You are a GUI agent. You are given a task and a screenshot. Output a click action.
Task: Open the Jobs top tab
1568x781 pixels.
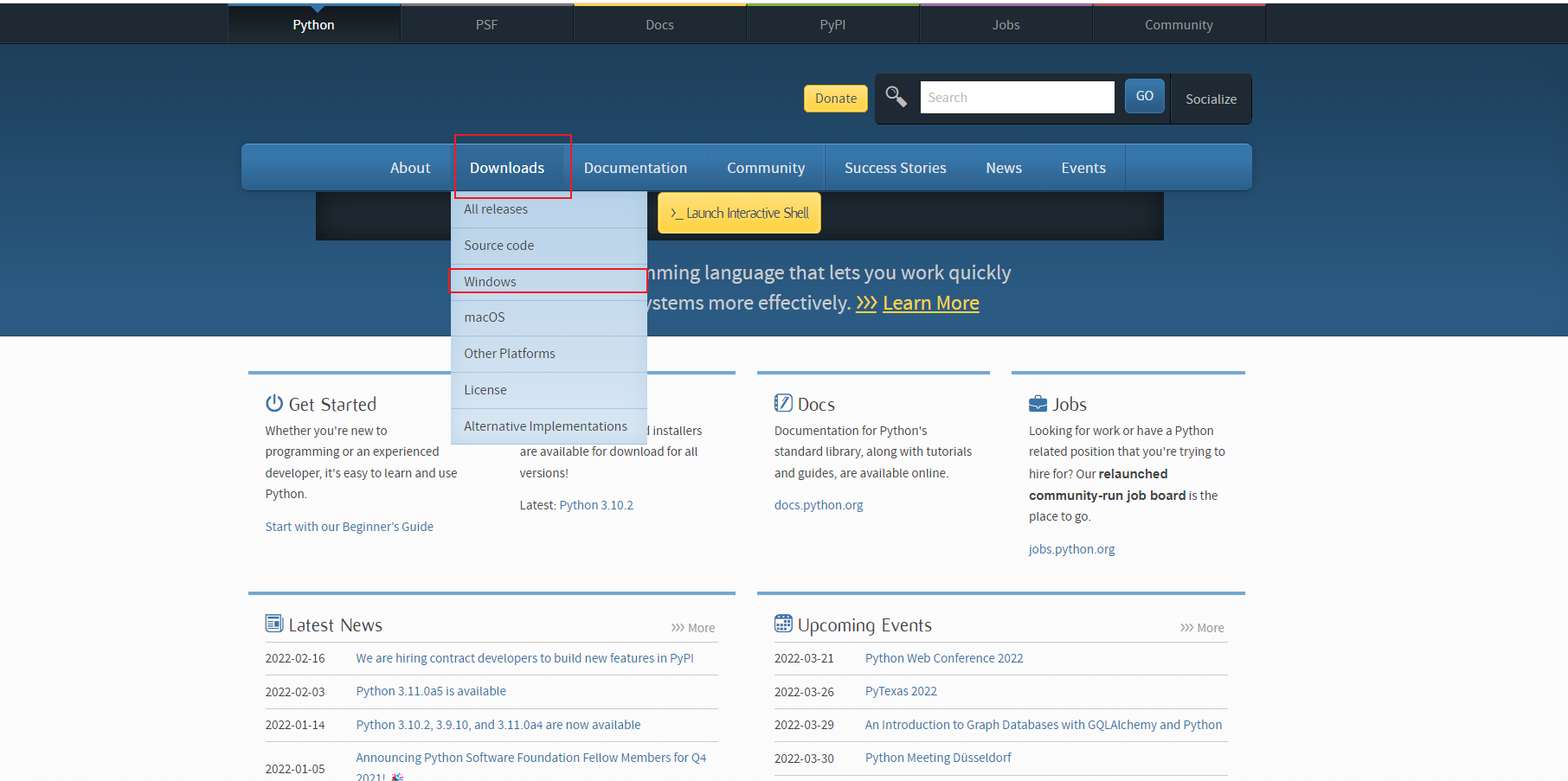[x=1006, y=24]
